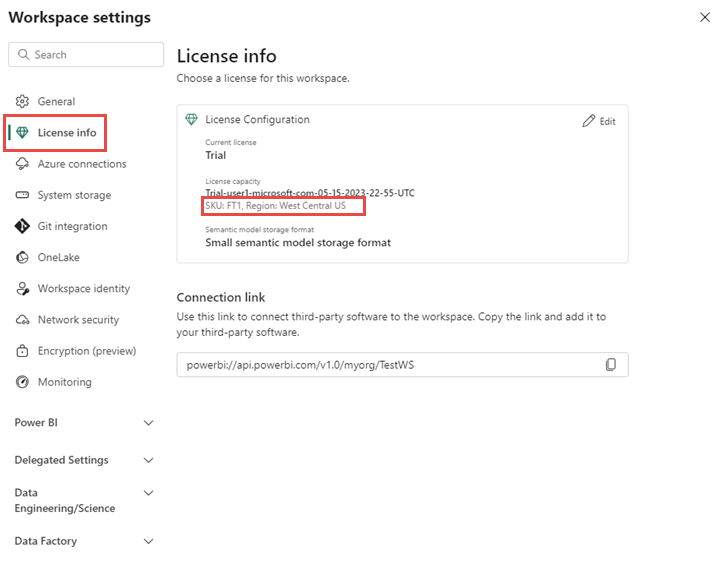Expand the Data Factory section
The height and width of the screenshot is (562, 725).
149,541
